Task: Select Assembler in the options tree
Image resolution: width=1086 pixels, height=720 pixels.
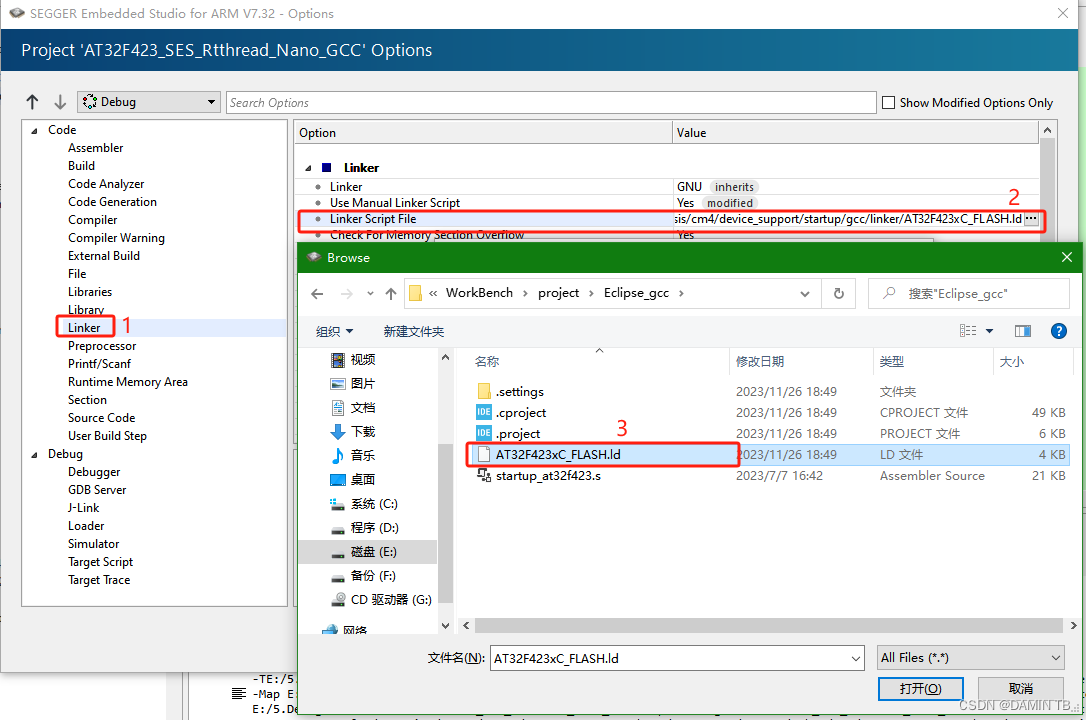Action: [96, 148]
